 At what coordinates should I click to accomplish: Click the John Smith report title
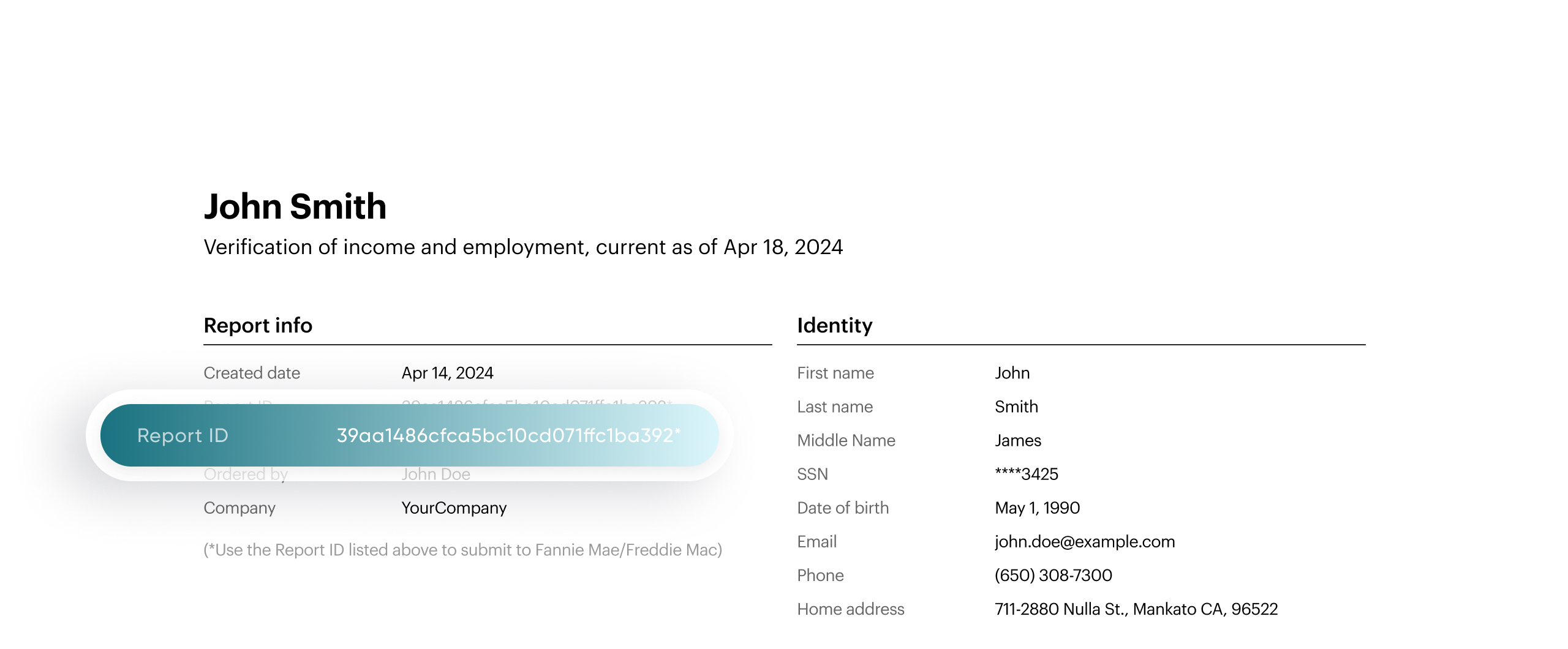[x=295, y=206]
